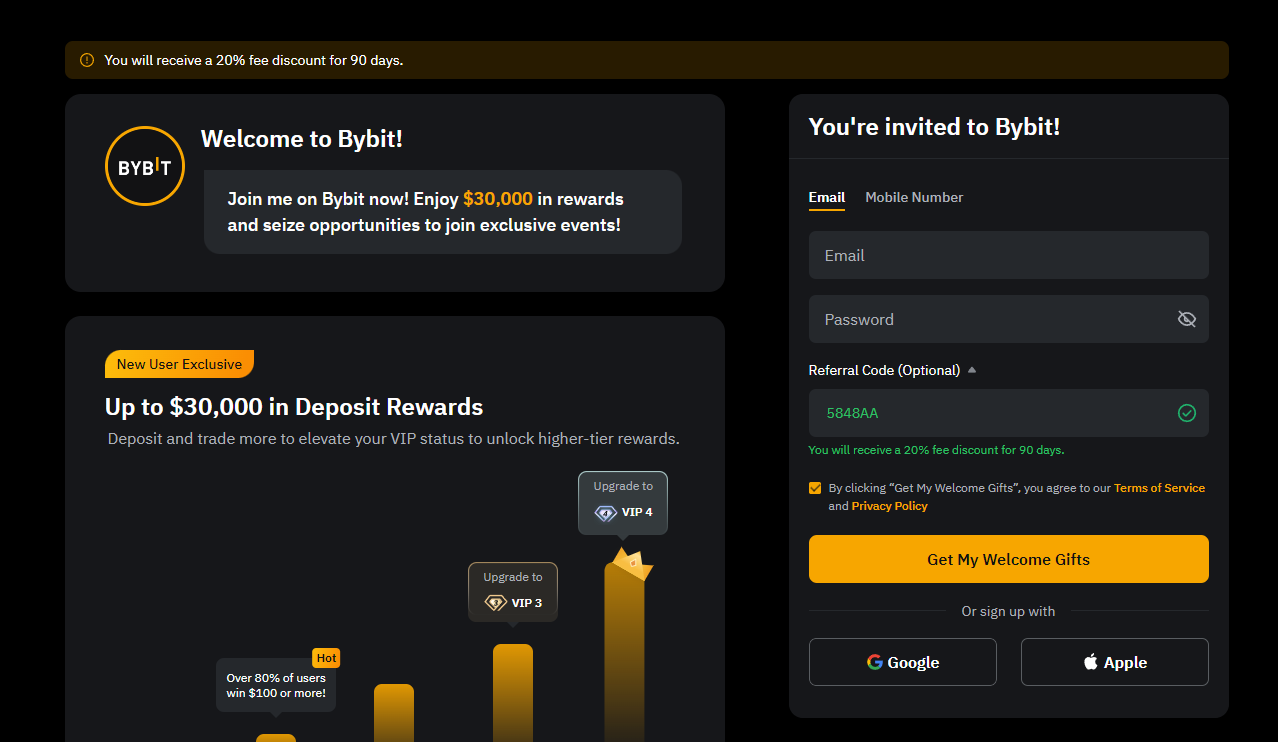
Task: Click the 'You're invited to Bybit!' heading
Action: [934, 127]
